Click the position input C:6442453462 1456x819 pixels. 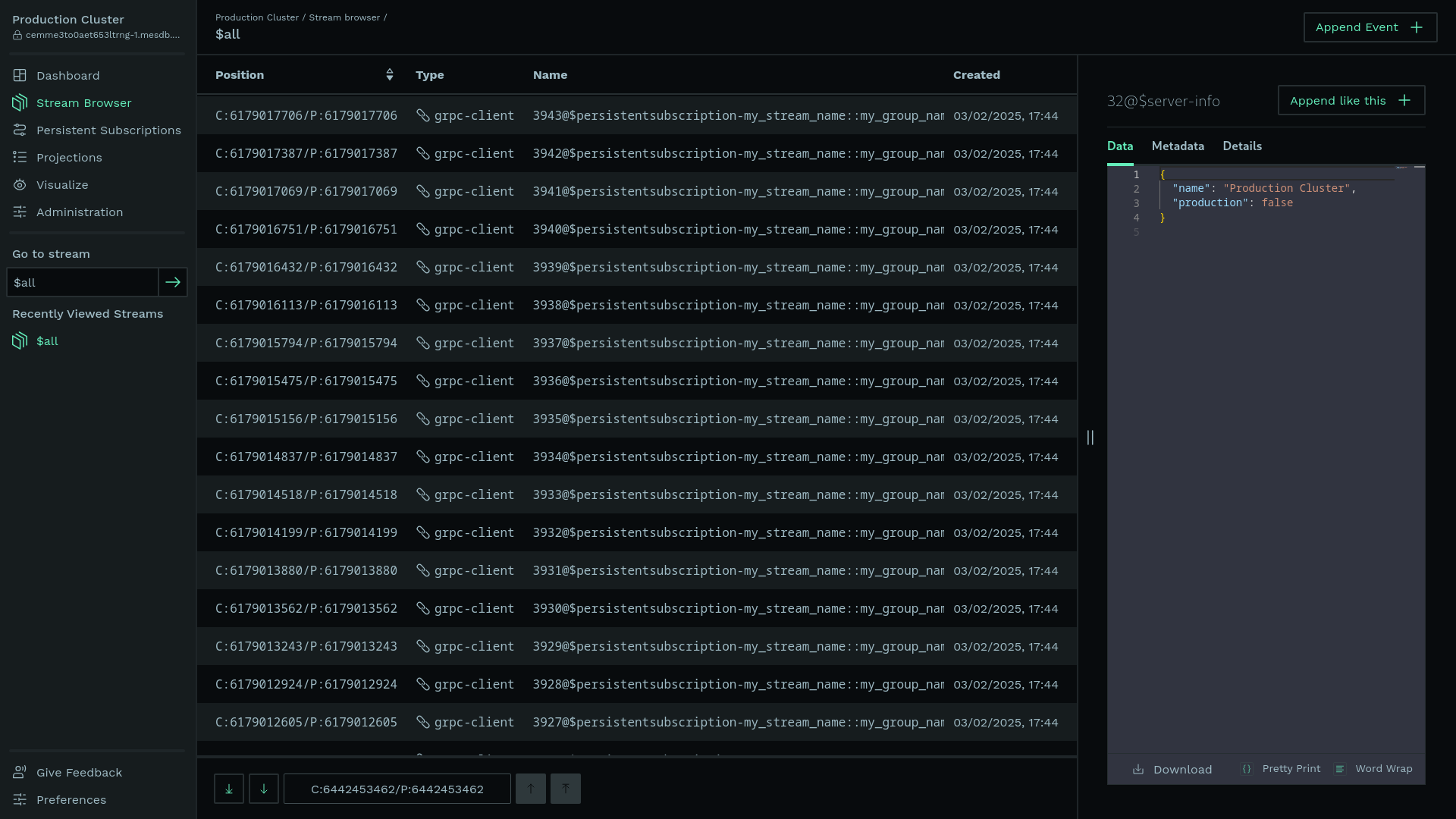click(x=397, y=789)
